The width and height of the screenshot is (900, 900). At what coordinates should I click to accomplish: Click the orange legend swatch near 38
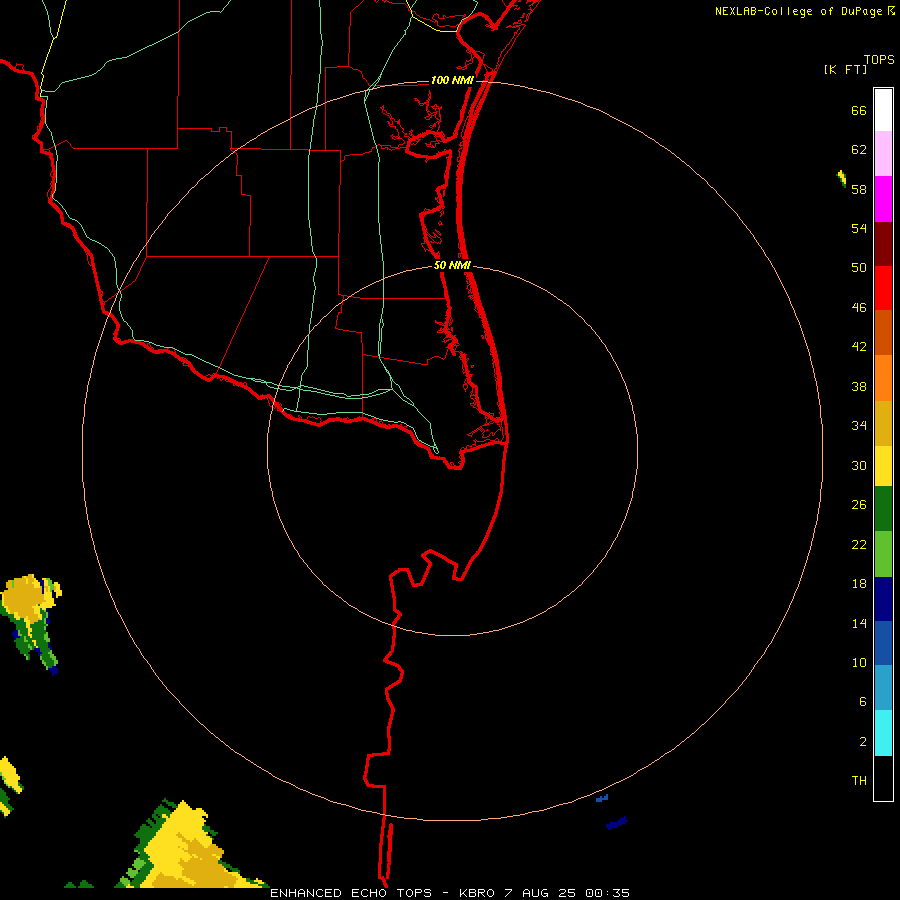coord(883,378)
